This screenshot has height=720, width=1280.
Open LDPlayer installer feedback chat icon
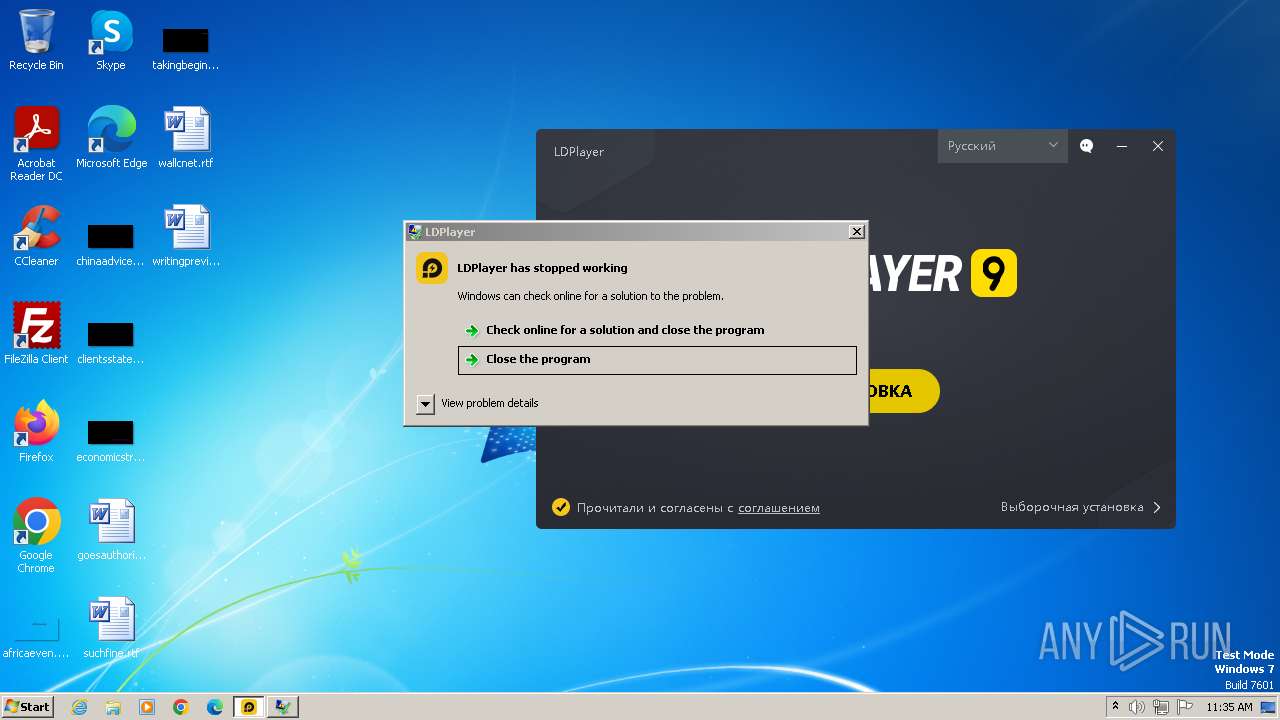click(x=1087, y=146)
